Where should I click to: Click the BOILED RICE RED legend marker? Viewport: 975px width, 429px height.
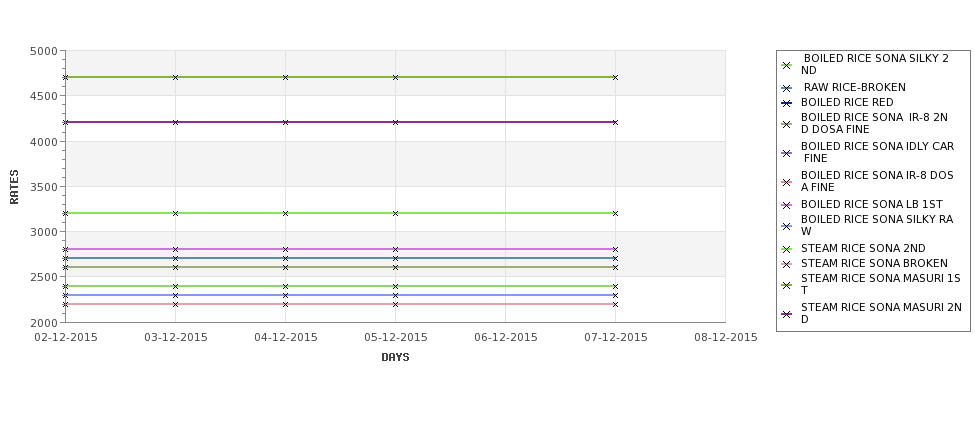click(x=787, y=103)
